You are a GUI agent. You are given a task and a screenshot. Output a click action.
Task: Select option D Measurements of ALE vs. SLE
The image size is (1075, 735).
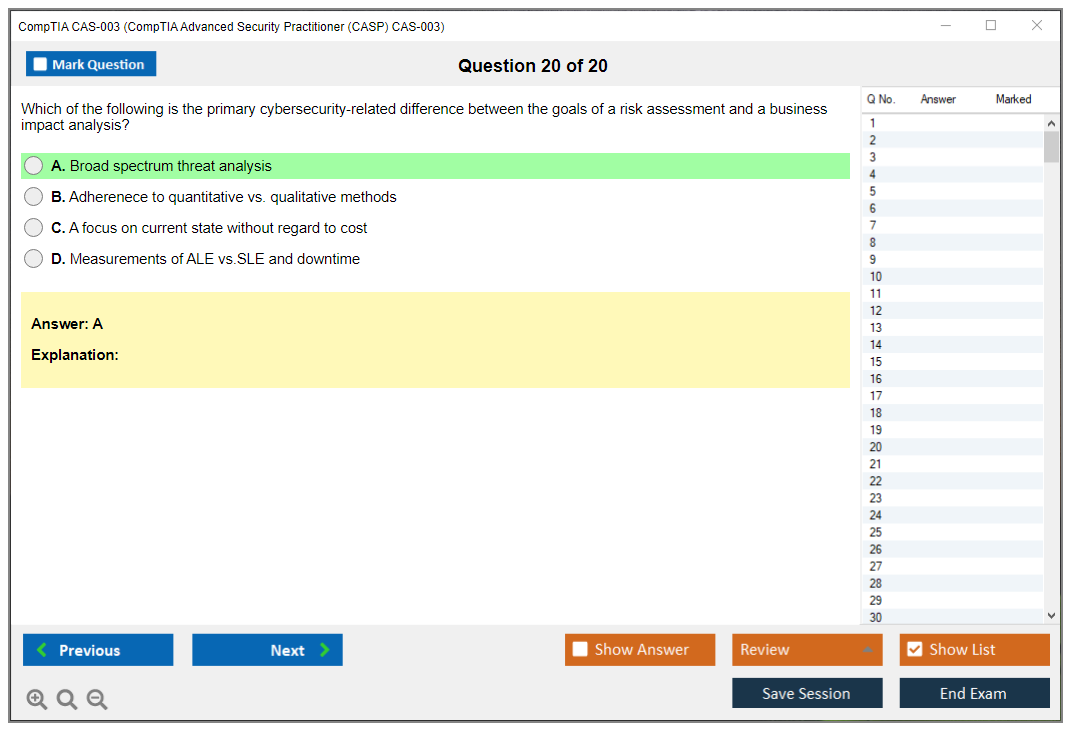34,259
